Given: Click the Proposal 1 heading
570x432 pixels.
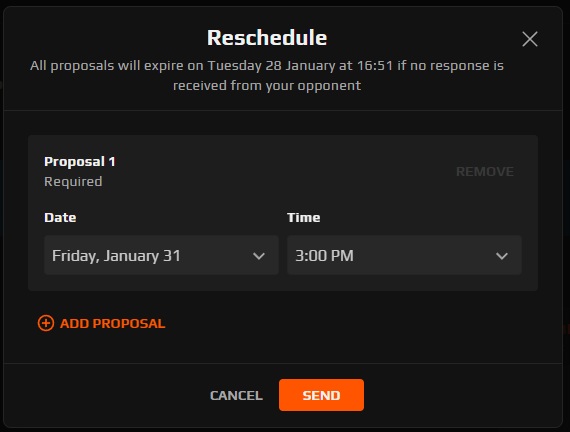Looking at the screenshot, I should click(x=80, y=161).
